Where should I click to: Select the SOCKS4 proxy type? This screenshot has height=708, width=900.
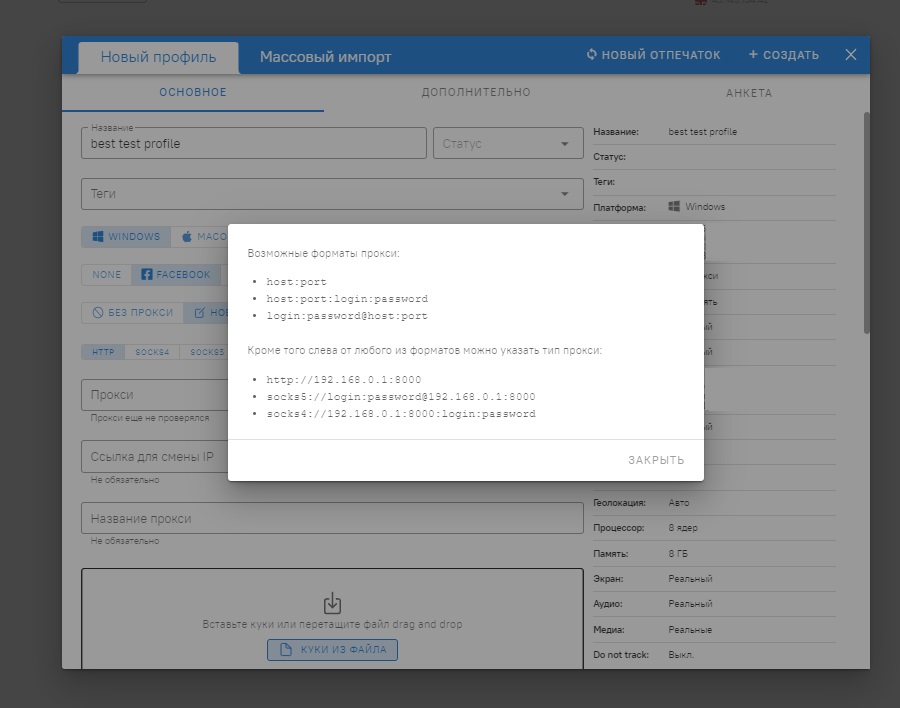click(x=152, y=352)
